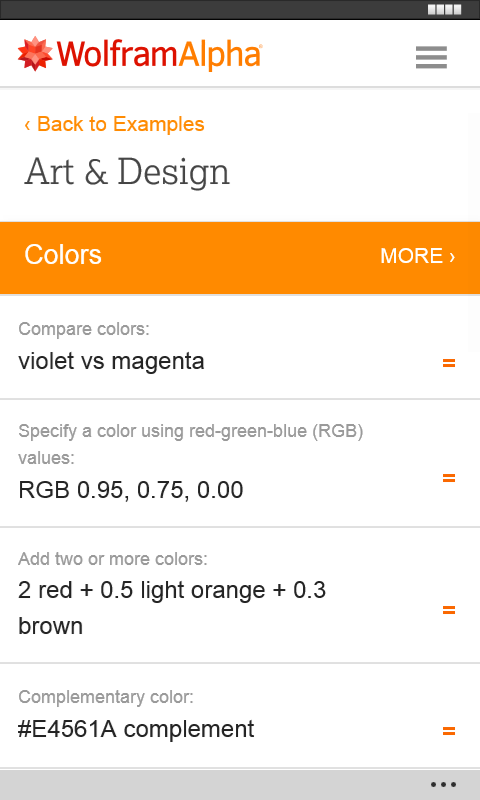
Task: Click equals icon for #E4561A complement
Action: pyautogui.click(x=448, y=731)
